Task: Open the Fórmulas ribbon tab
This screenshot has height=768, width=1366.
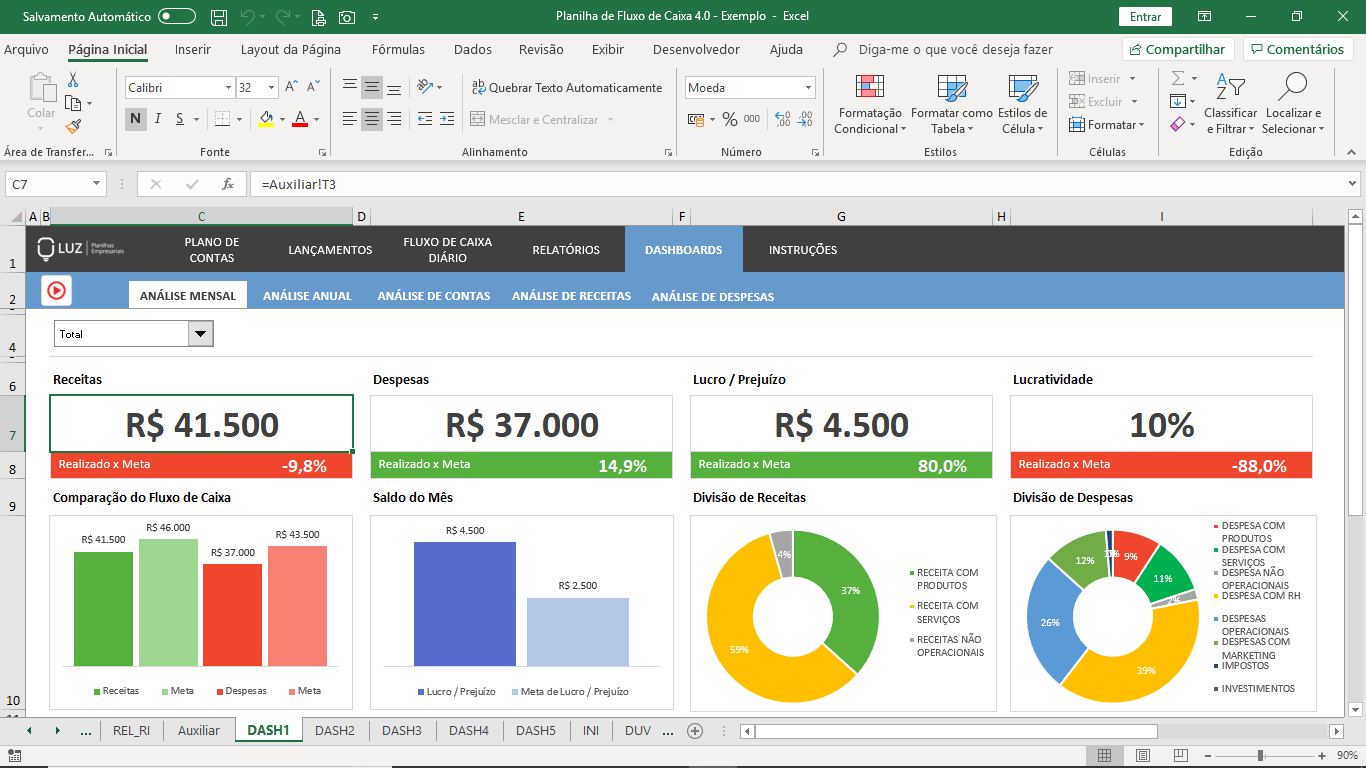Action: tap(398, 49)
